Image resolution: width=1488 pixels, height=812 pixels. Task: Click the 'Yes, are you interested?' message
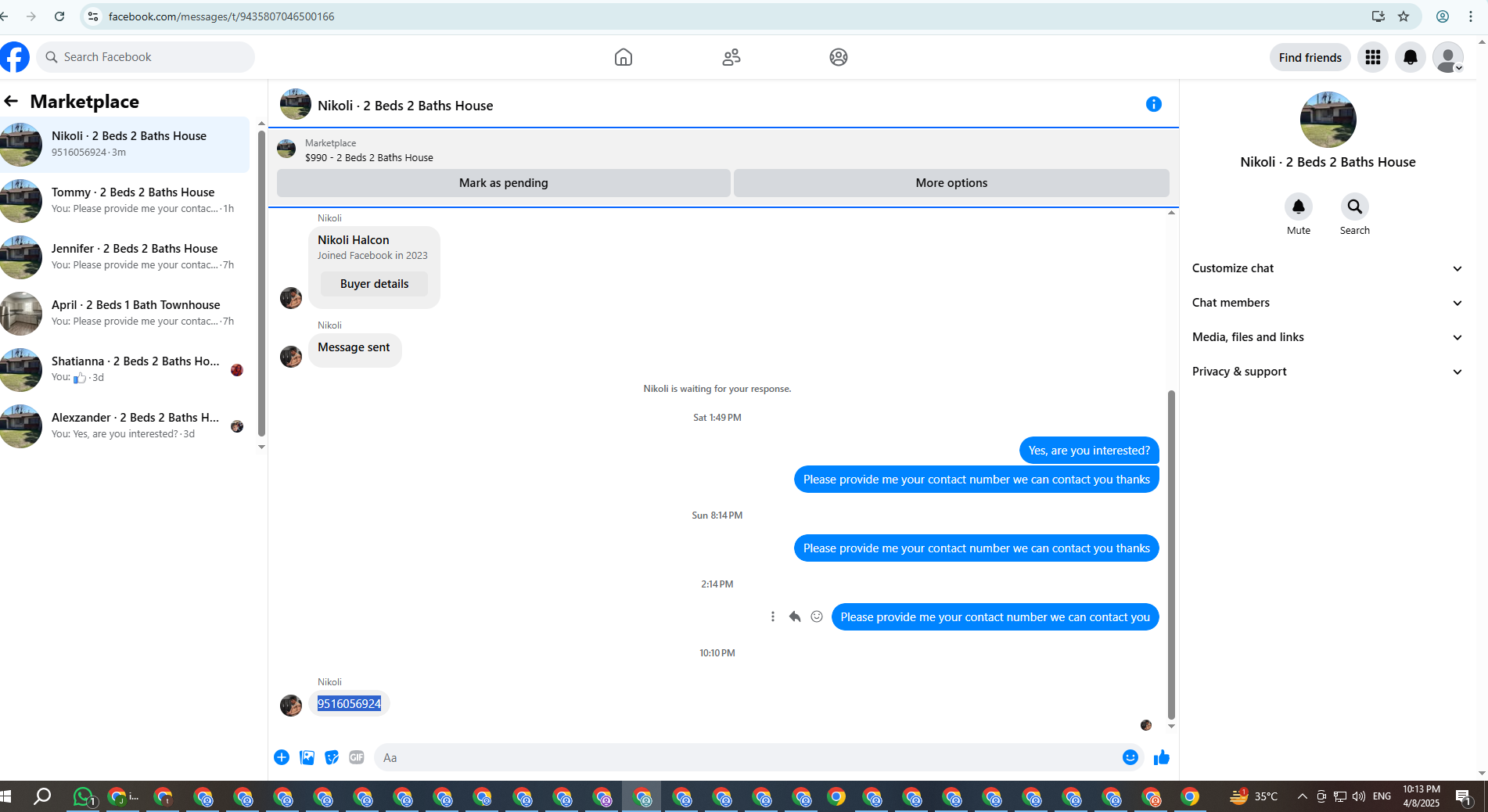point(1089,451)
